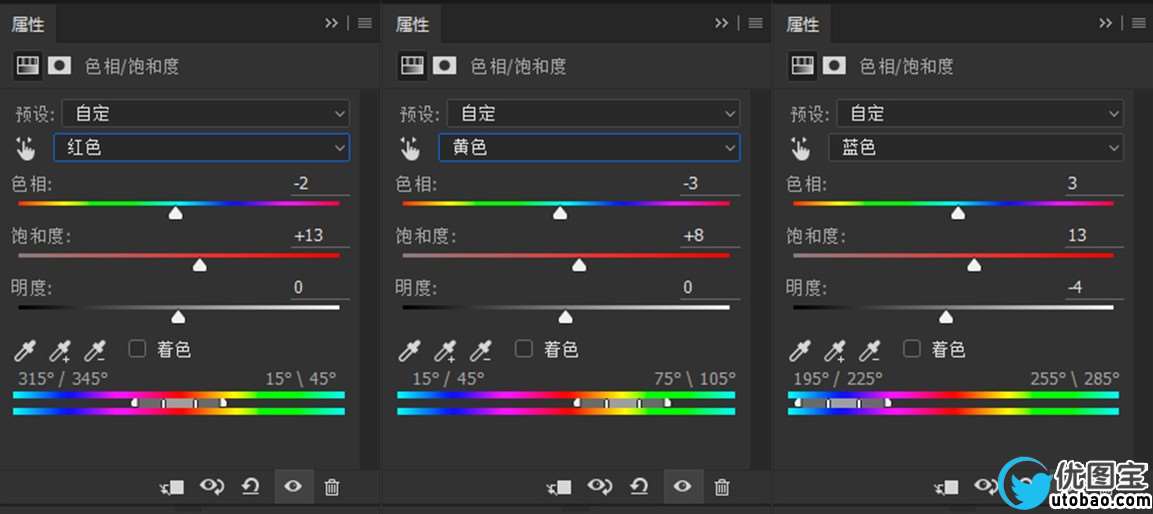Click yellow panel color range bar
This screenshot has height=514, width=1153.
566,403
